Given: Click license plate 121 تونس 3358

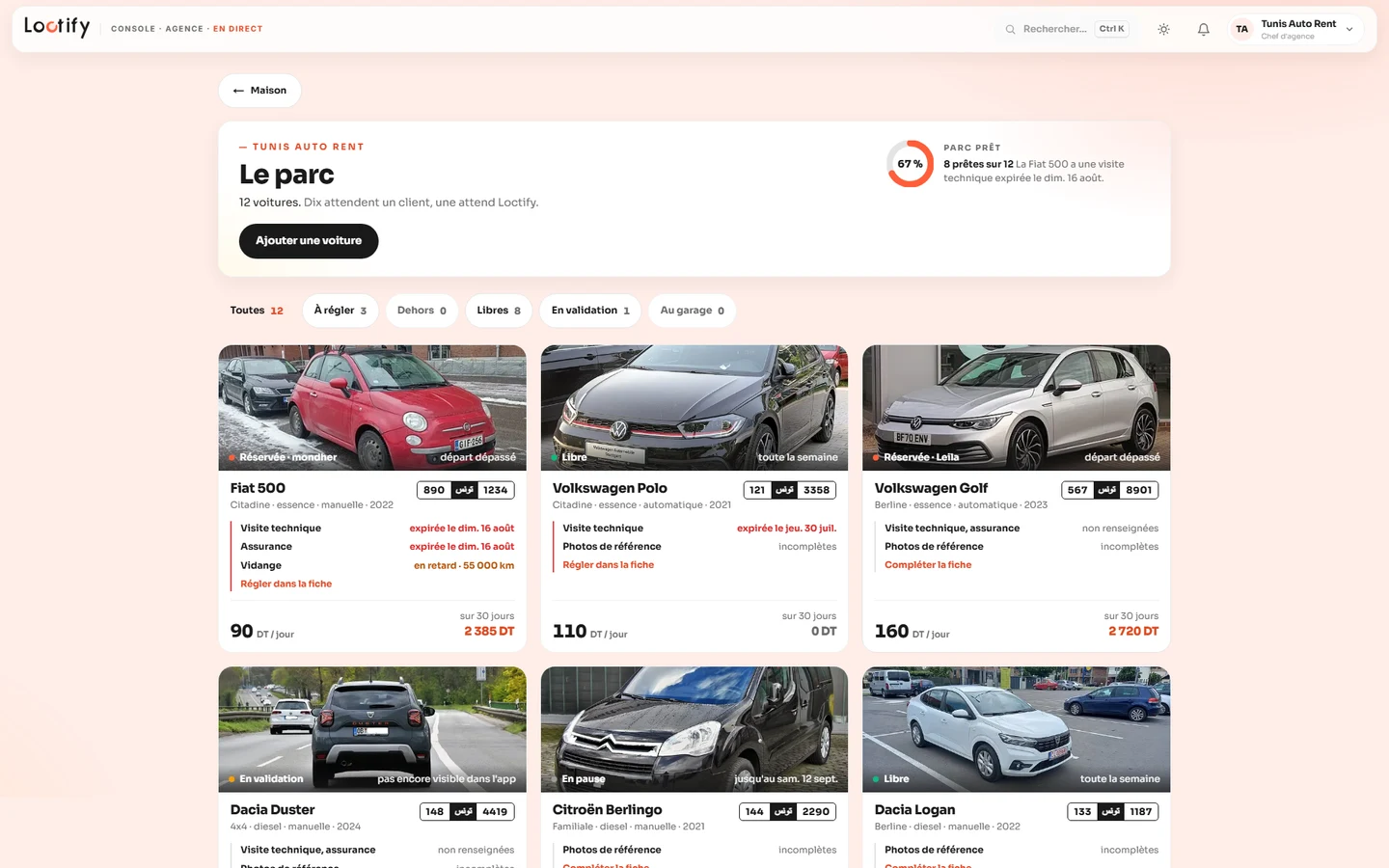Looking at the screenshot, I should pos(788,490).
